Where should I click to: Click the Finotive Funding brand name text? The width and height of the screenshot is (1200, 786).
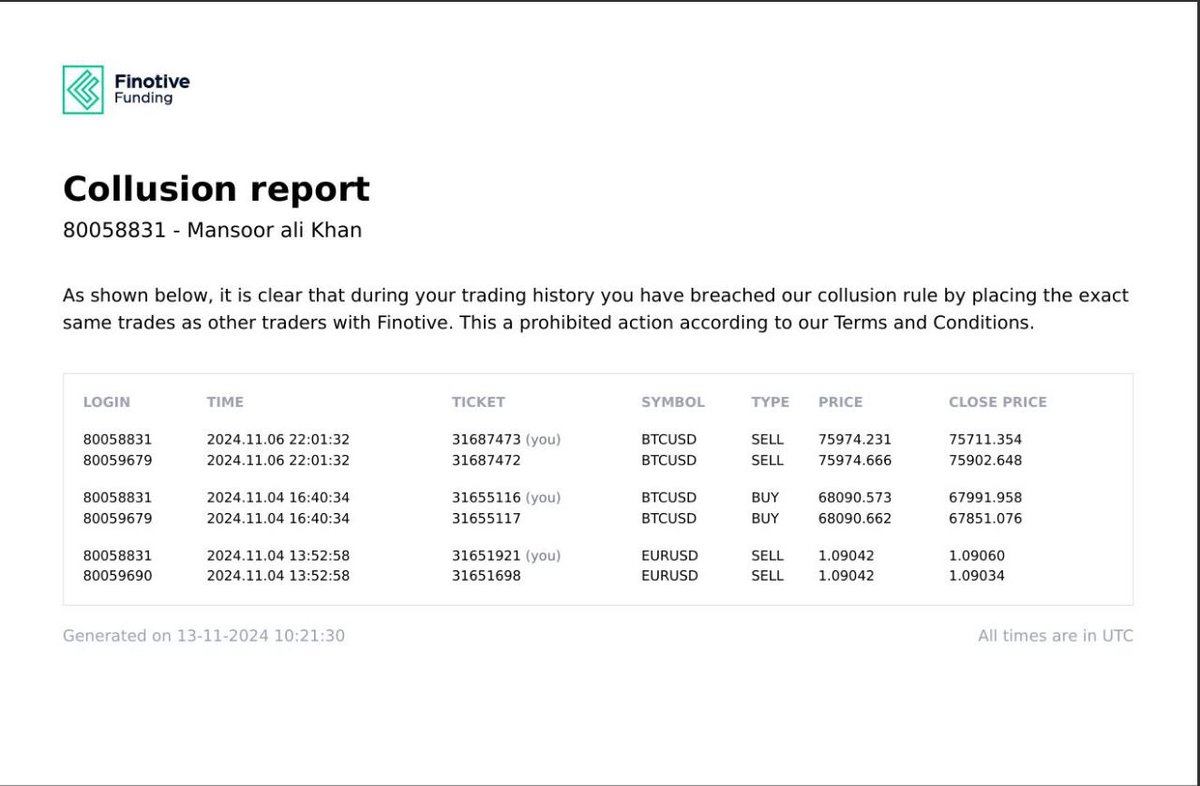[152, 90]
